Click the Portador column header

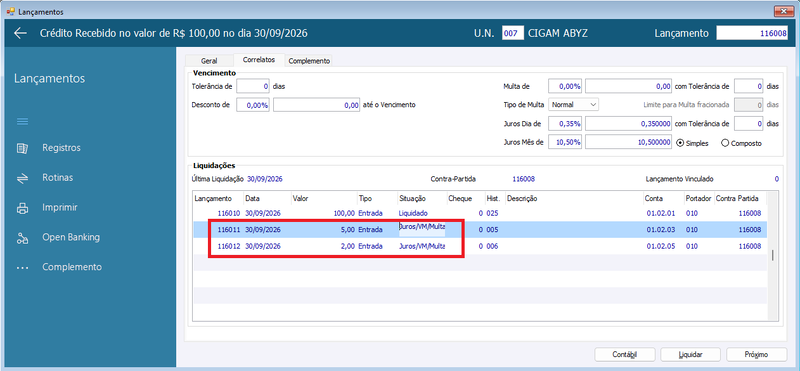coord(699,199)
